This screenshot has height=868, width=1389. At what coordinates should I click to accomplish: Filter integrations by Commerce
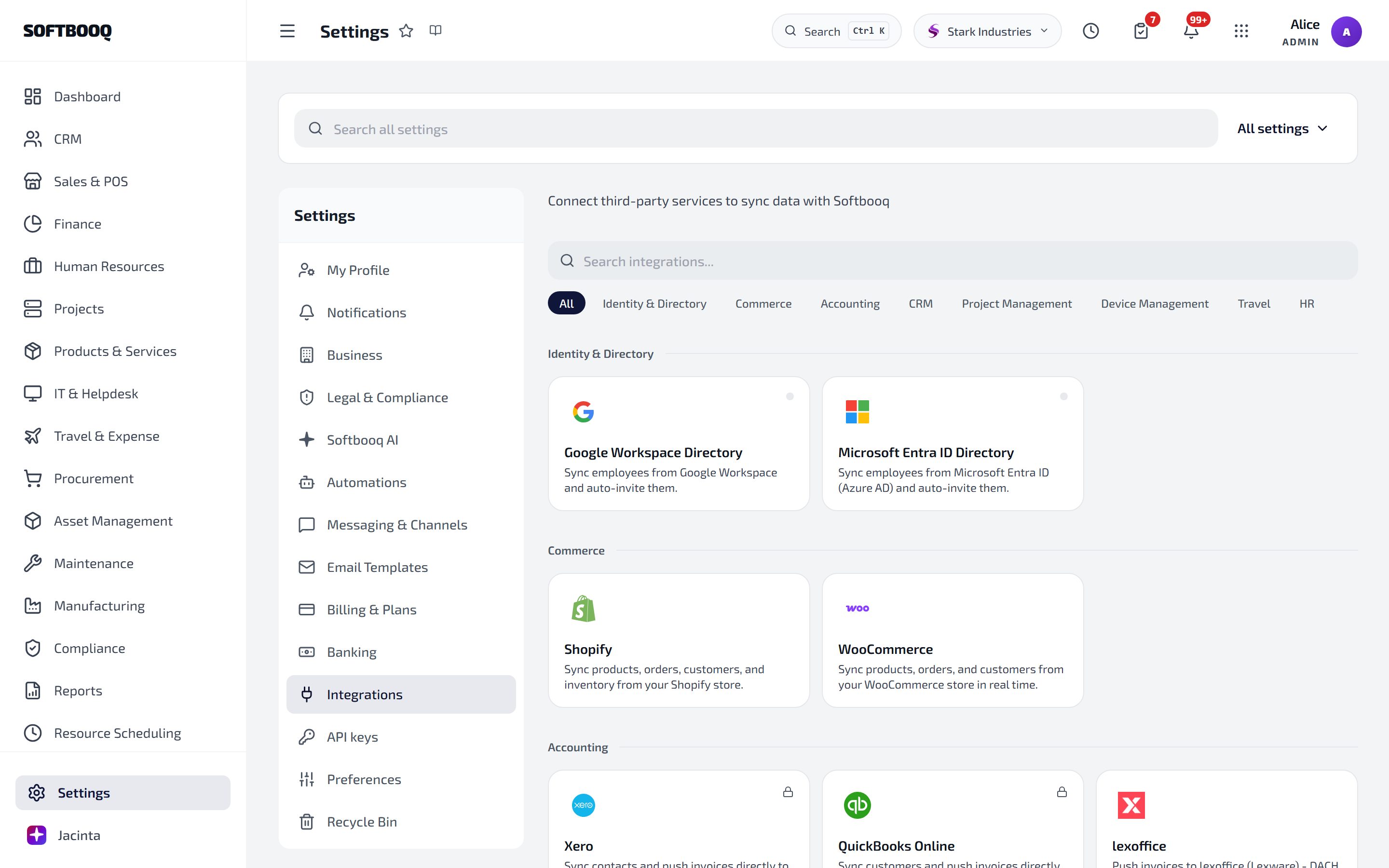point(763,303)
